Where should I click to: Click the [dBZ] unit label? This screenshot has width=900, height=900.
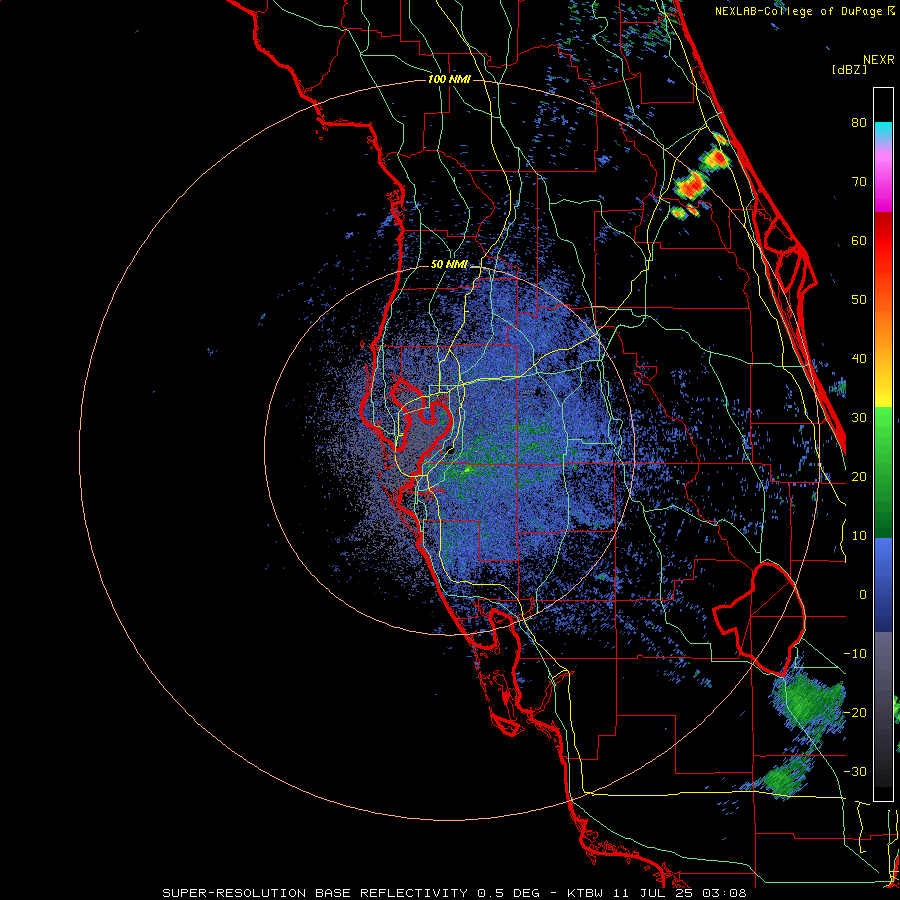849,69
